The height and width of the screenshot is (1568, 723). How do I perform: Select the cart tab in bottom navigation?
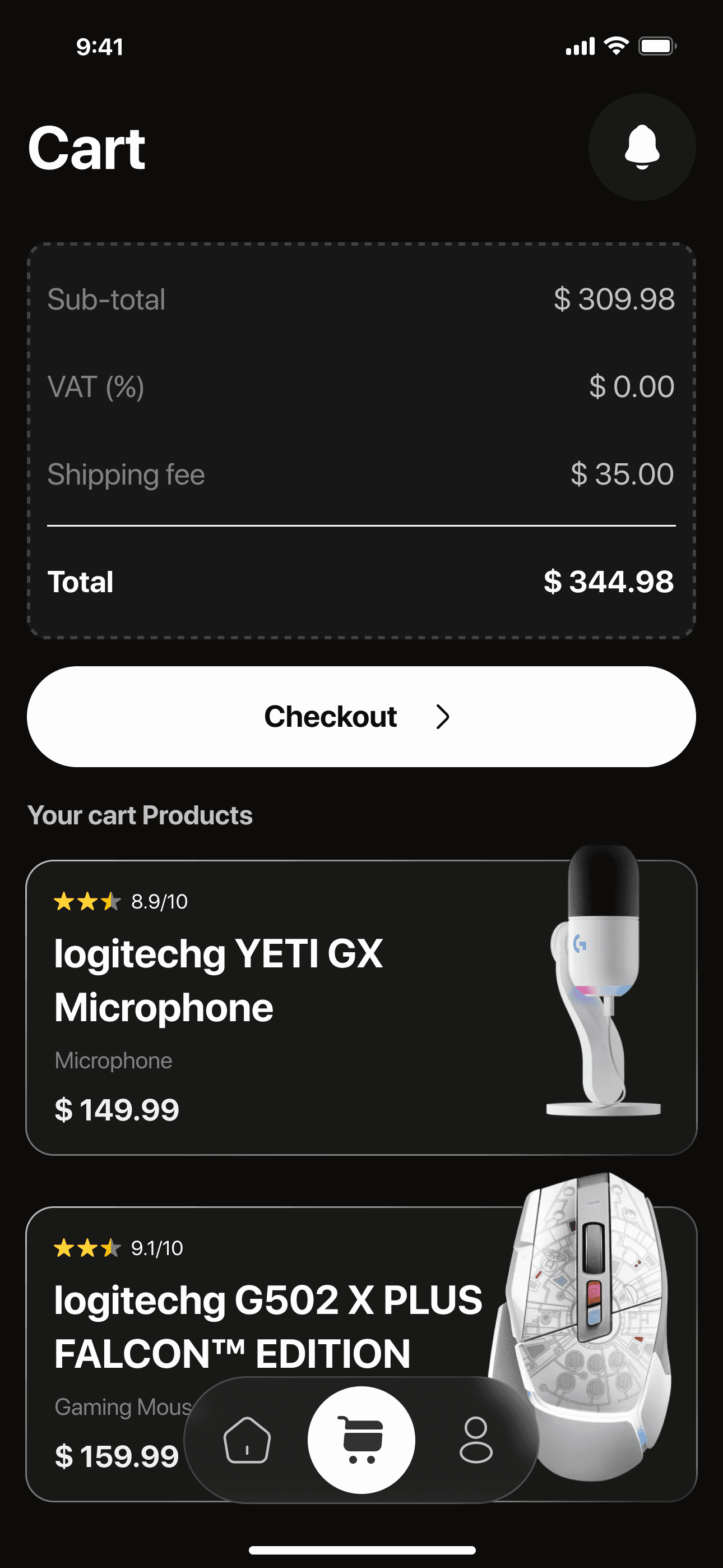[x=361, y=1440]
